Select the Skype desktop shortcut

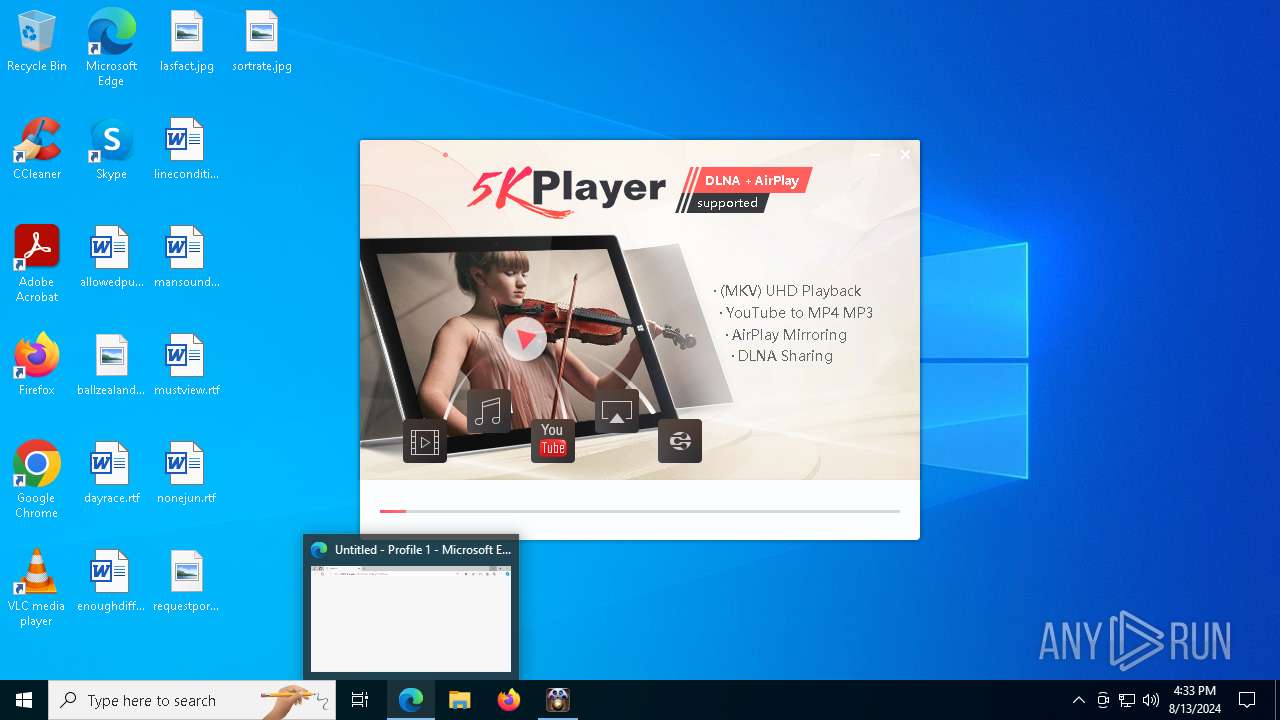(111, 150)
